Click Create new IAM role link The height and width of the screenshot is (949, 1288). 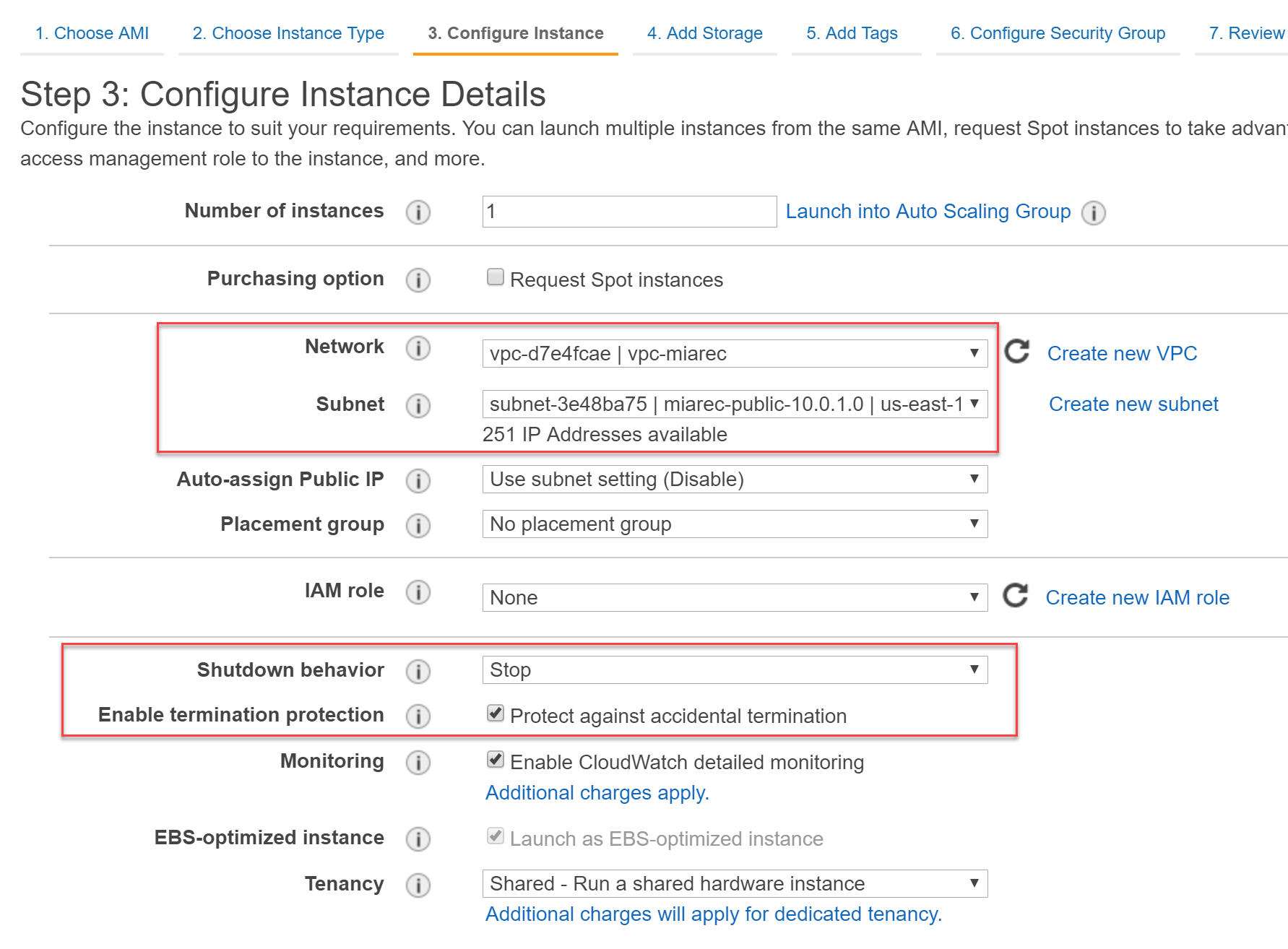1138,598
